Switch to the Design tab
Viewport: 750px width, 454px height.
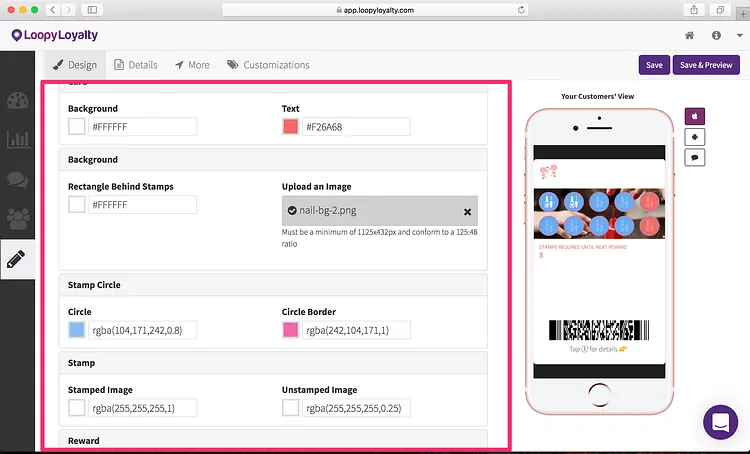[x=75, y=65]
